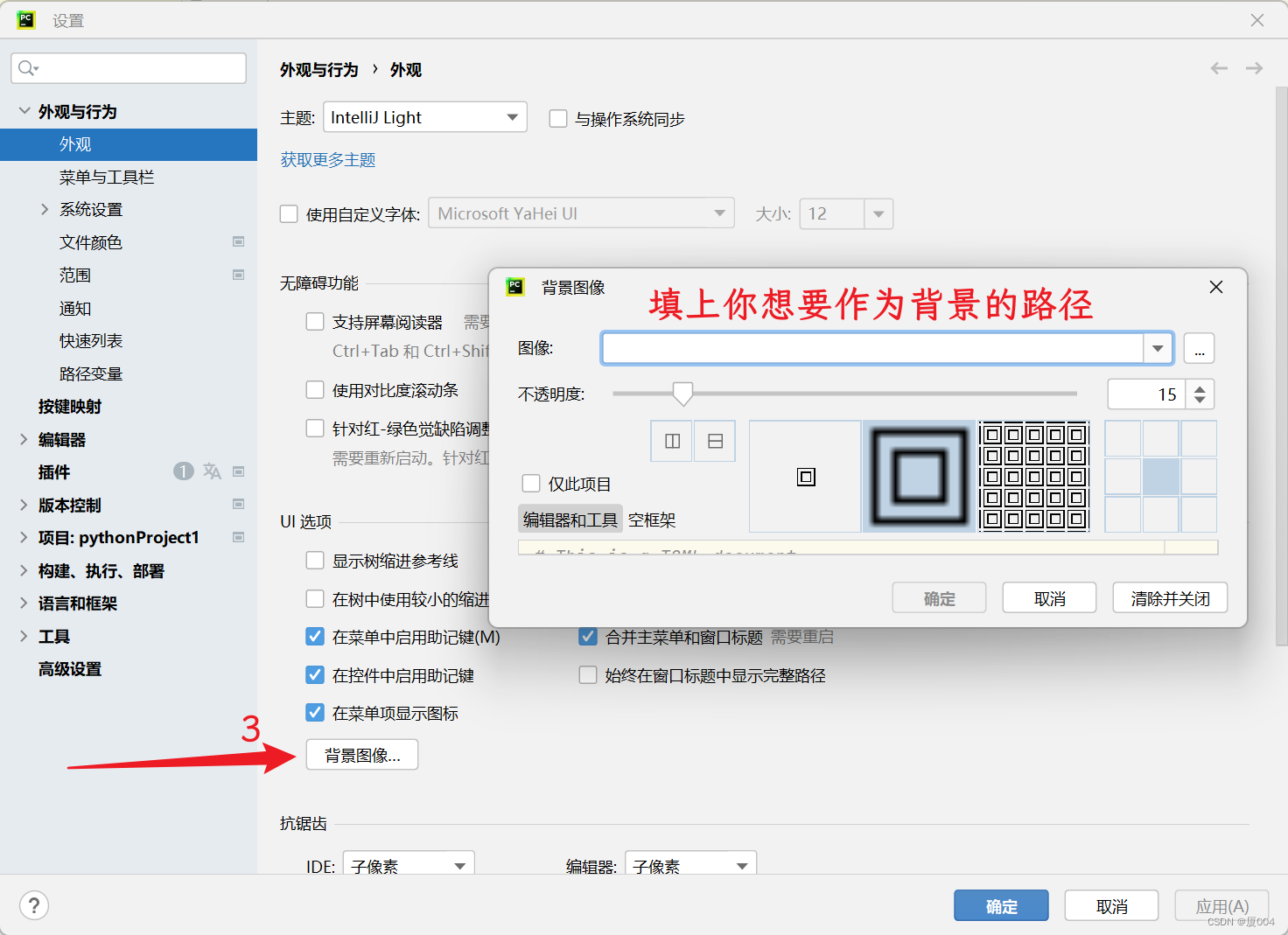The height and width of the screenshot is (935, 1288).
Task: Open the image path history dropdown arrow
Action: coord(1158,348)
